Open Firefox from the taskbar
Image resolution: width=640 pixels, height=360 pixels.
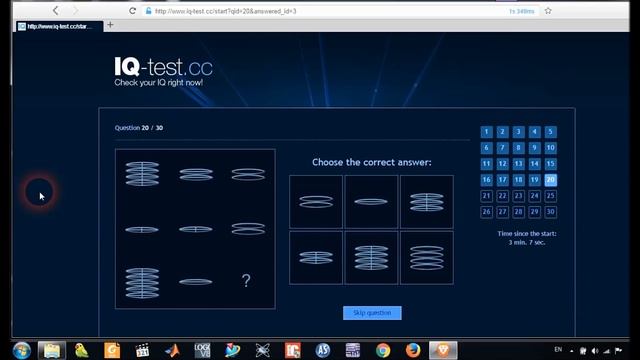(413, 350)
